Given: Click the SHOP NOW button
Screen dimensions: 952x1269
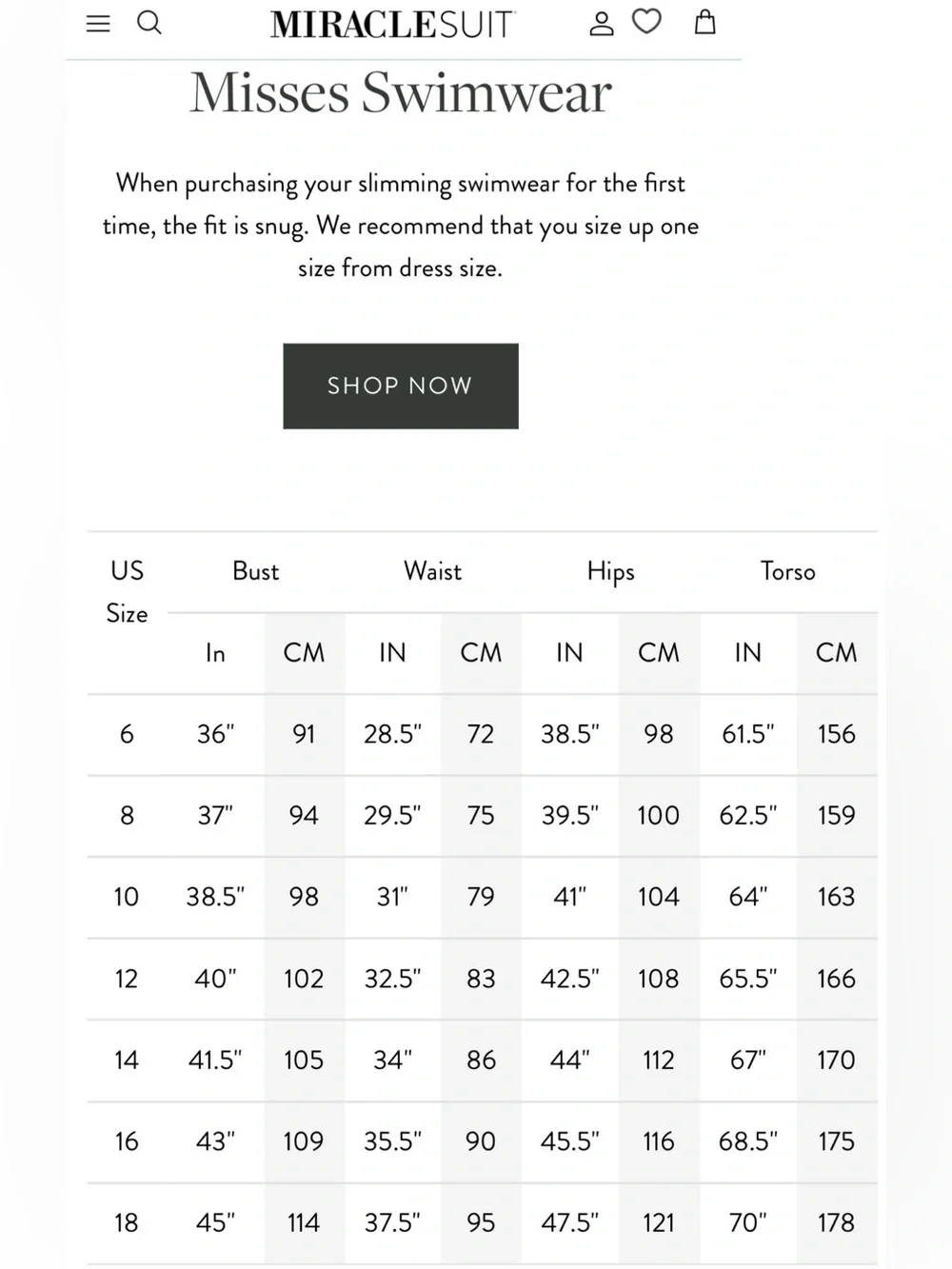Looking at the screenshot, I should coord(401,386).
